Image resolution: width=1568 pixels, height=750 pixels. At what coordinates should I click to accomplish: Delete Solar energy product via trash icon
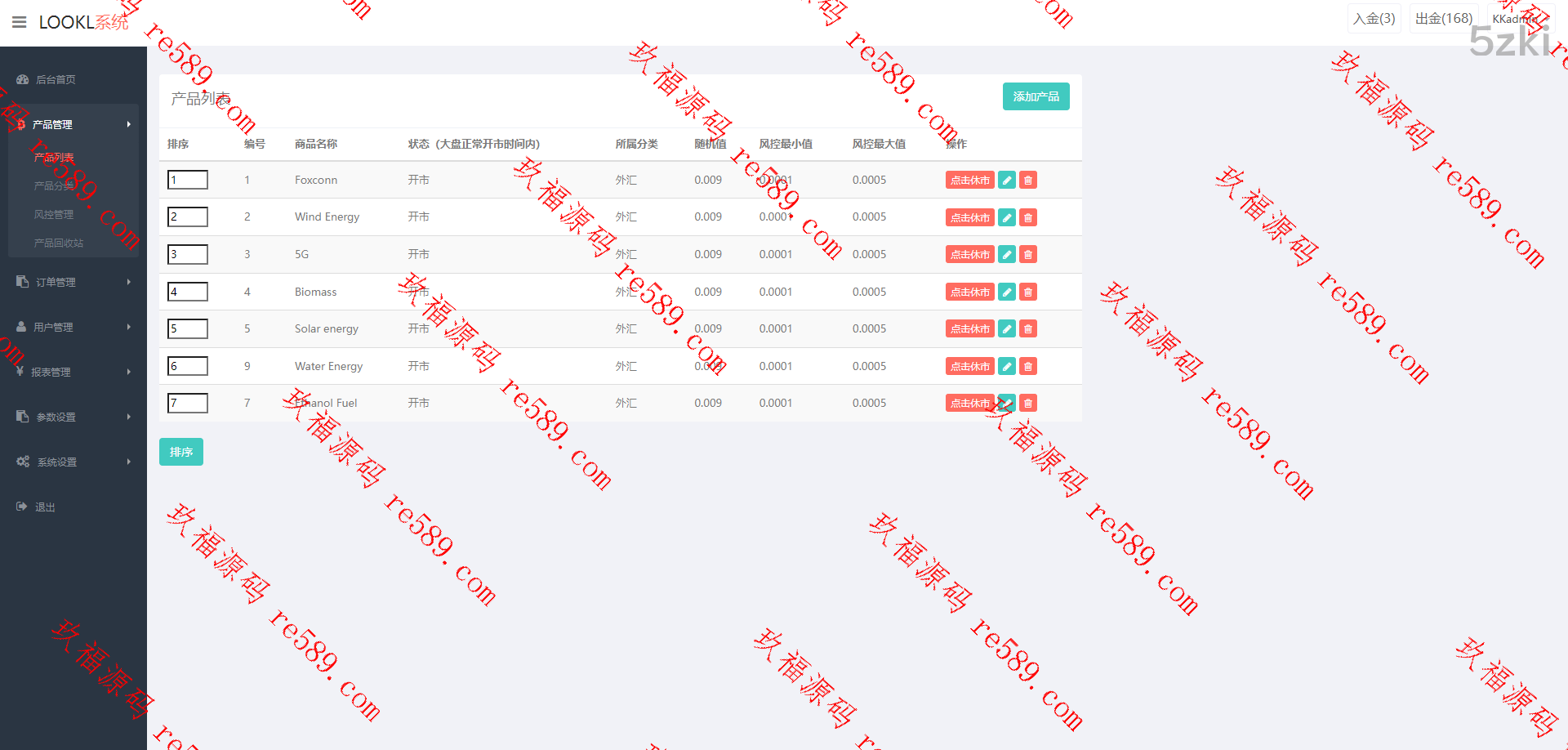coord(1028,329)
